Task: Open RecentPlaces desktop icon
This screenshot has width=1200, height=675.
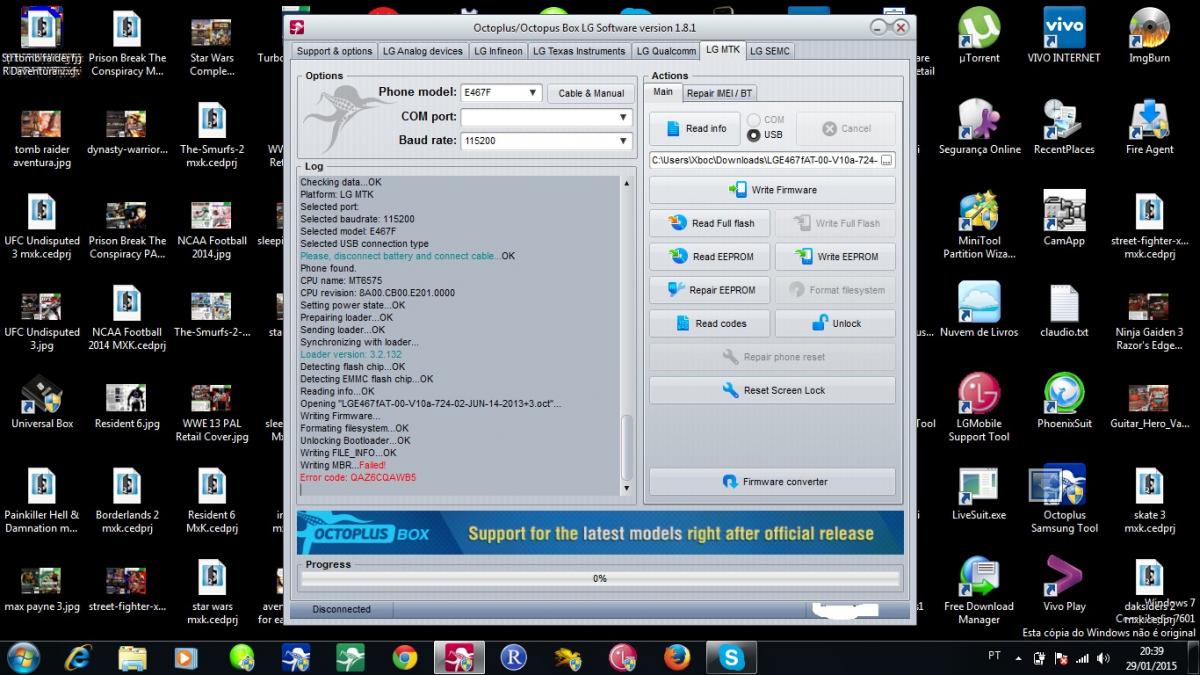Action: pyautogui.click(x=1064, y=127)
